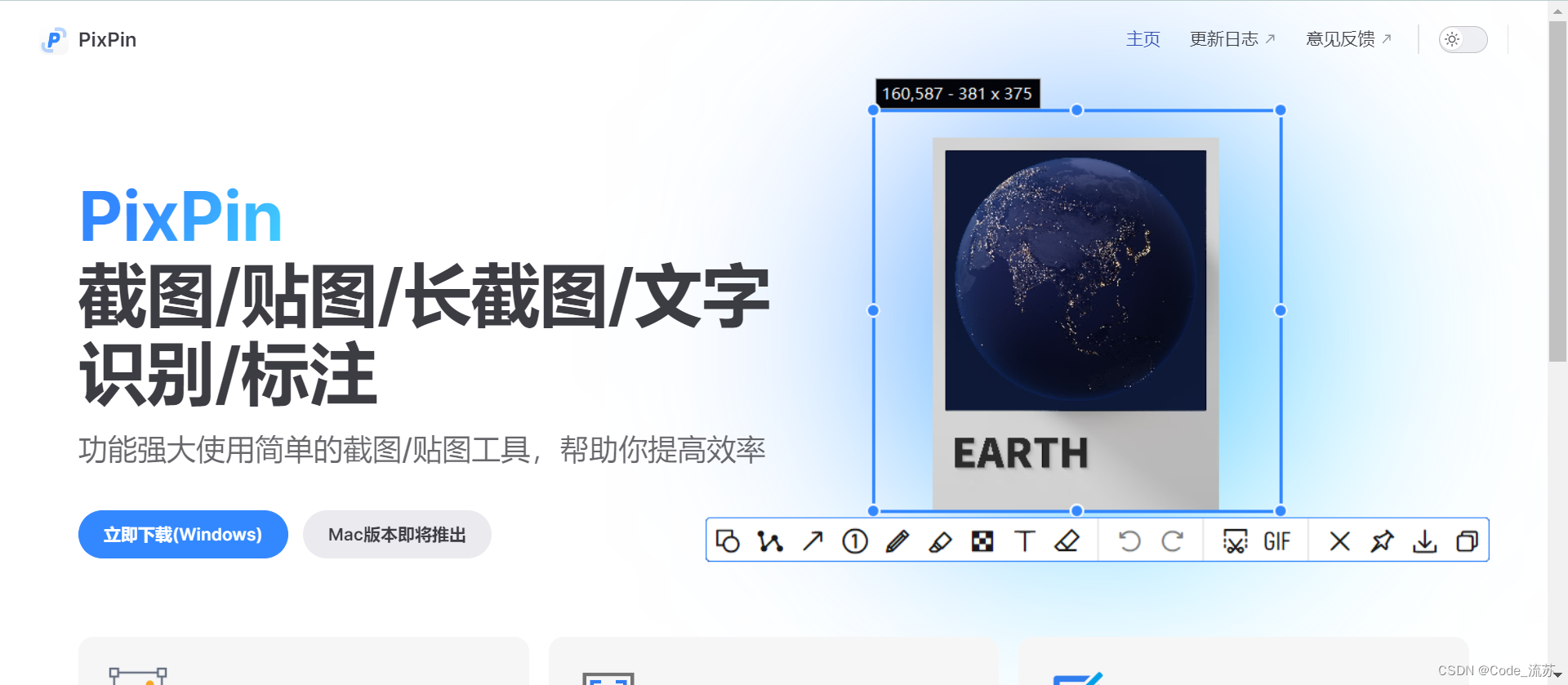Screen dimensions: 1568x685
Task: Click the top-middle selection handle
Action: coord(1076,110)
